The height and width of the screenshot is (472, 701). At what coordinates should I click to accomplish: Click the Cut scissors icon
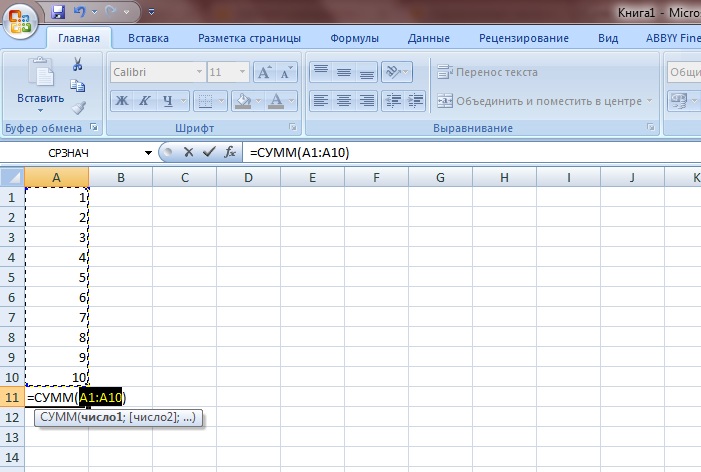point(77,64)
